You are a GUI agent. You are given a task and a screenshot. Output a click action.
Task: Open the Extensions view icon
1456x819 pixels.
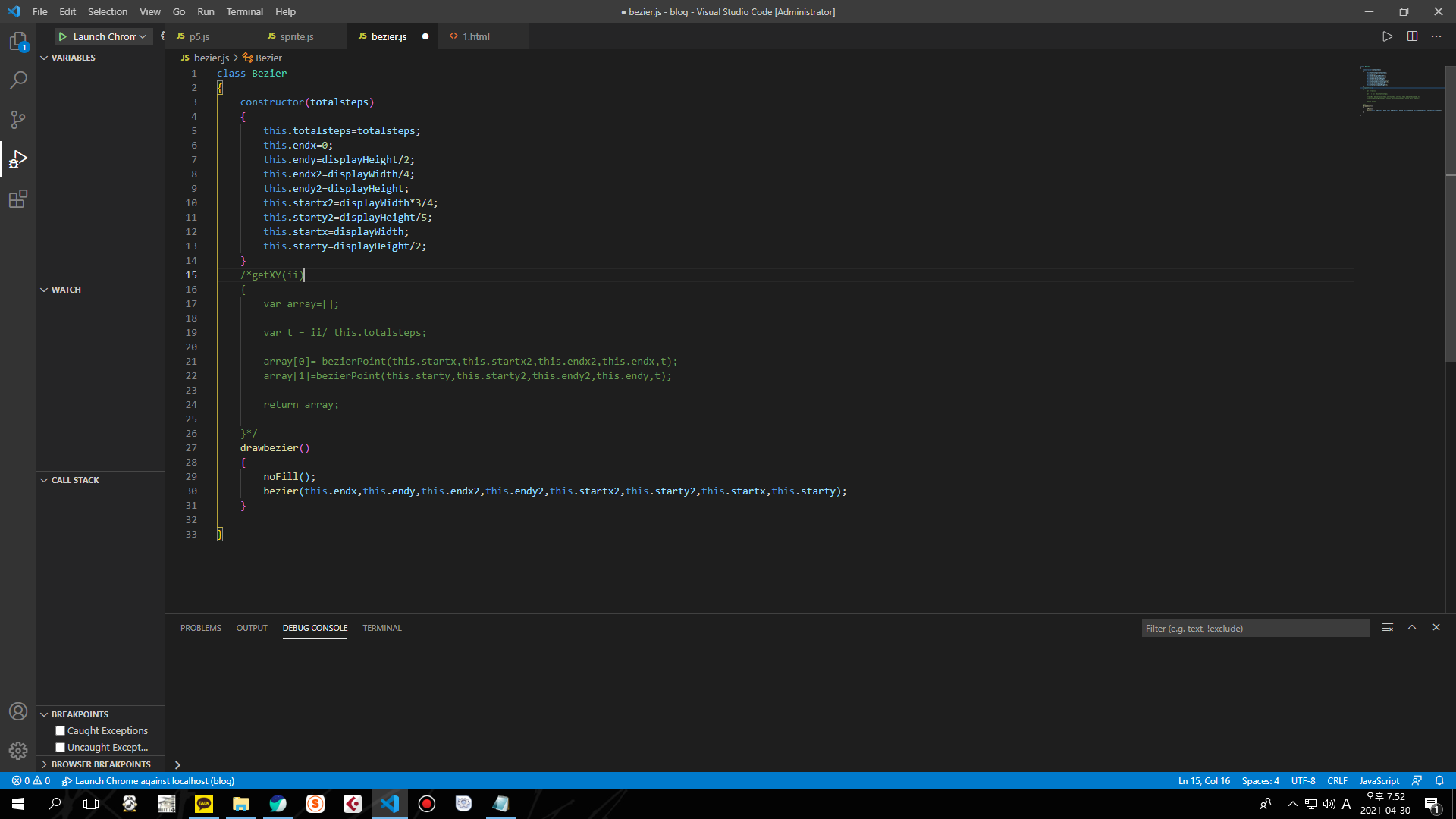(18, 199)
